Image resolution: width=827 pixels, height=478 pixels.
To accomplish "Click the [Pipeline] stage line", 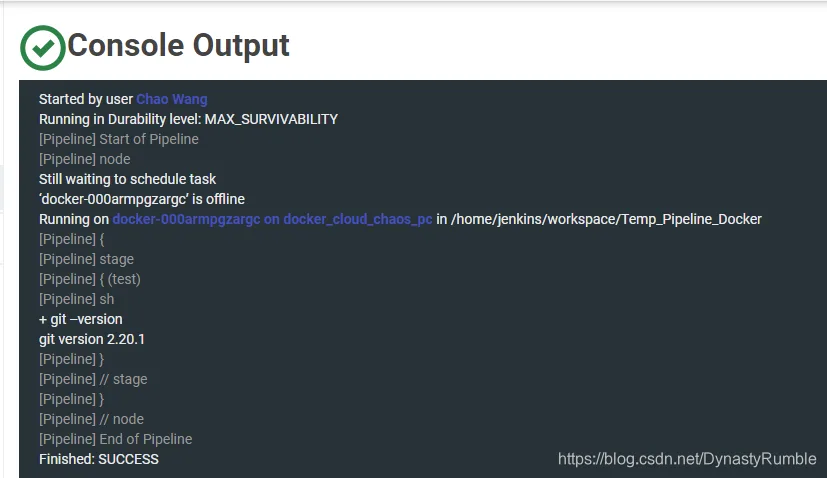I will point(86,259).
